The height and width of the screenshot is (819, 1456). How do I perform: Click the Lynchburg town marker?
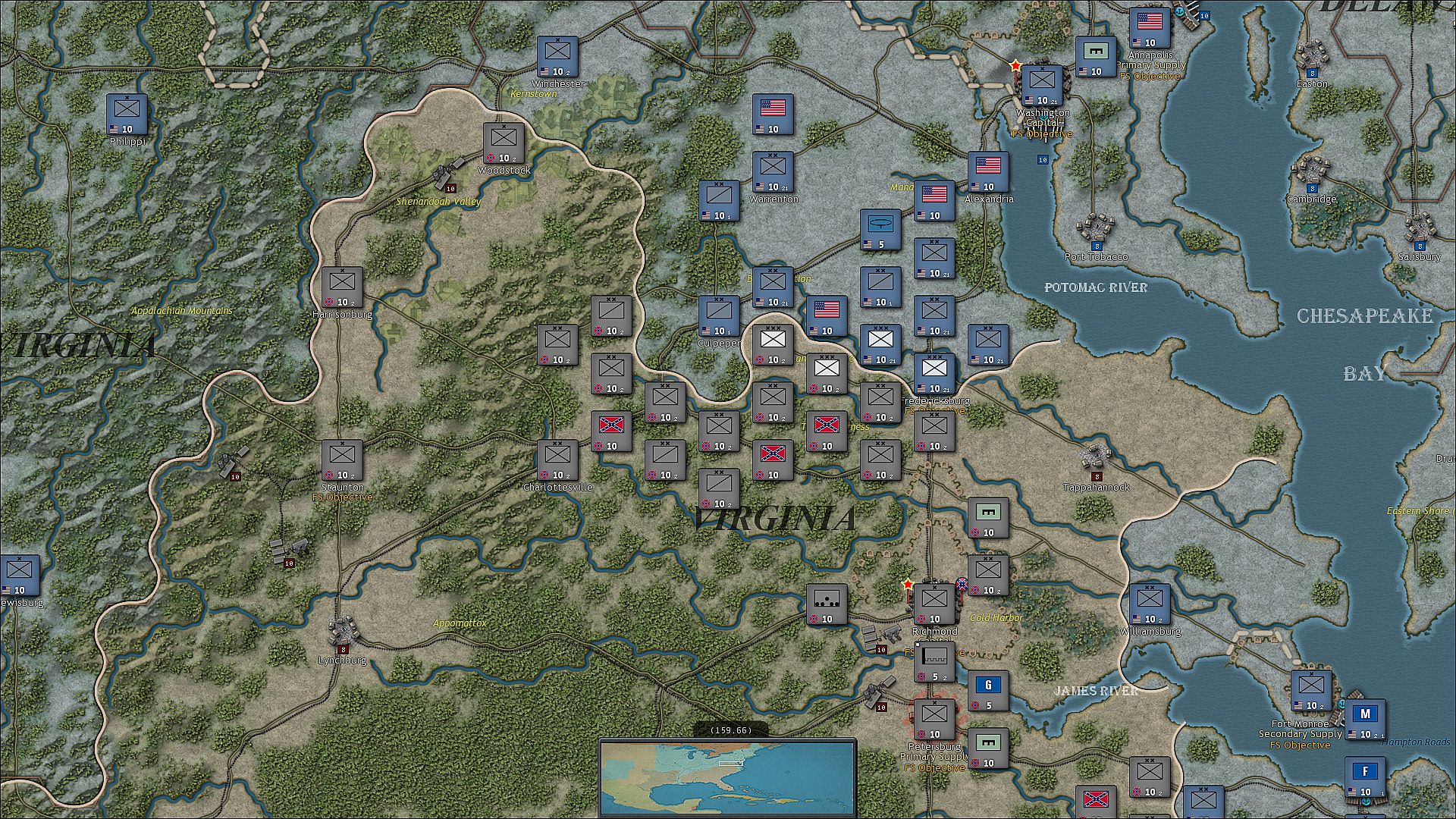click(342, 631)
